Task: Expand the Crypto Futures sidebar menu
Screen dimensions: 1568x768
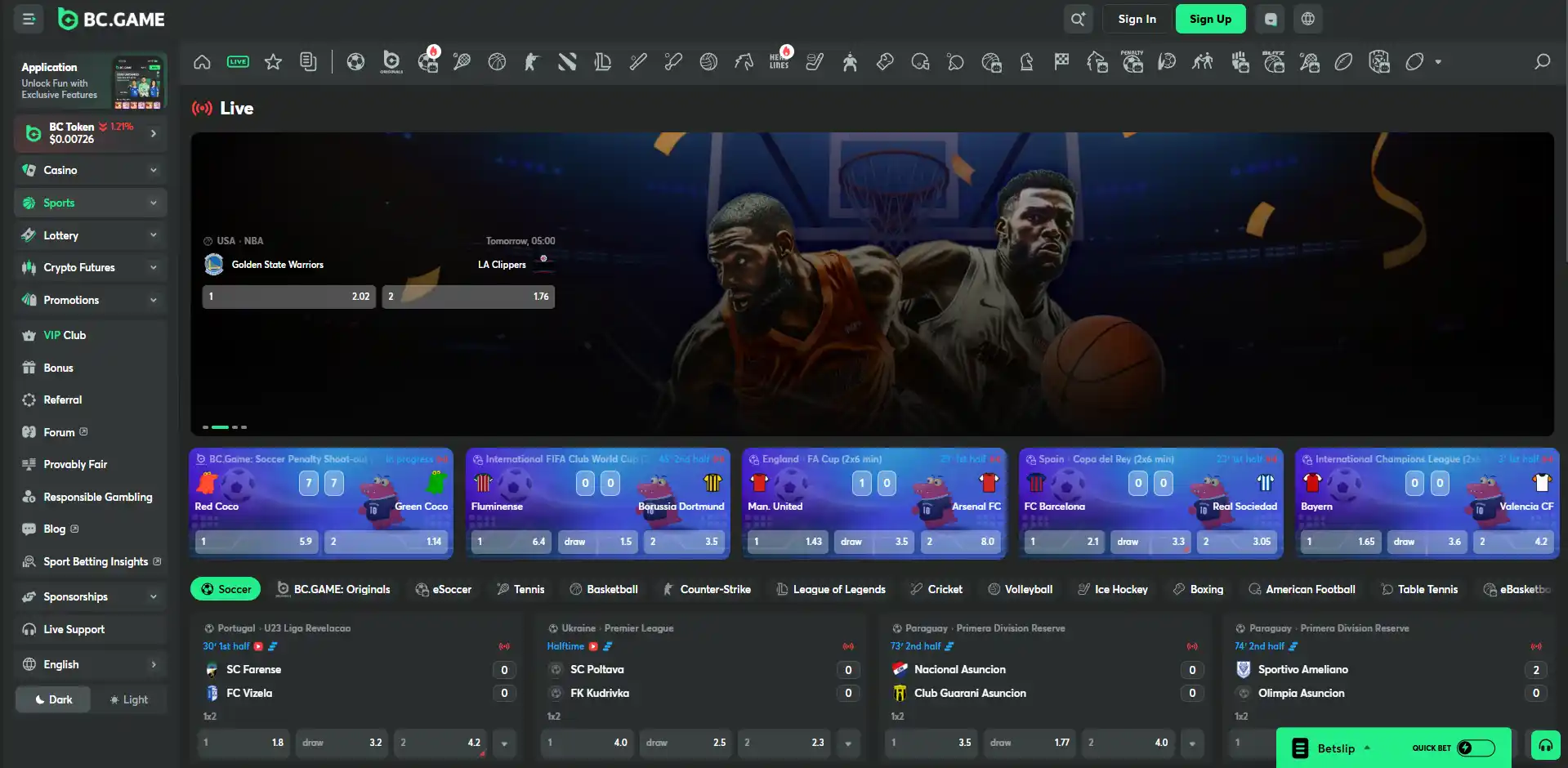Action: (x=153, y=267)
